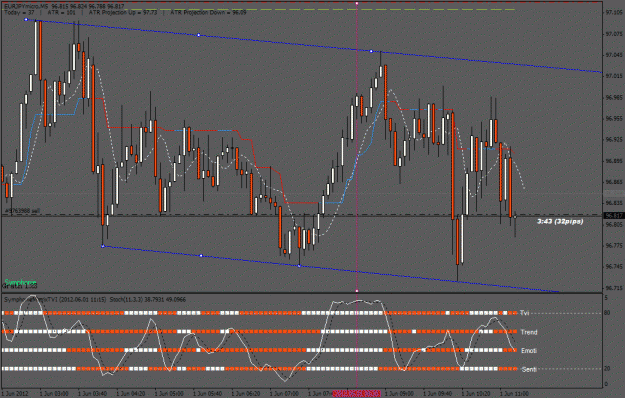Click the 97.015 price axis label
The image size is (625, 398).
click(x=614, y=76)
